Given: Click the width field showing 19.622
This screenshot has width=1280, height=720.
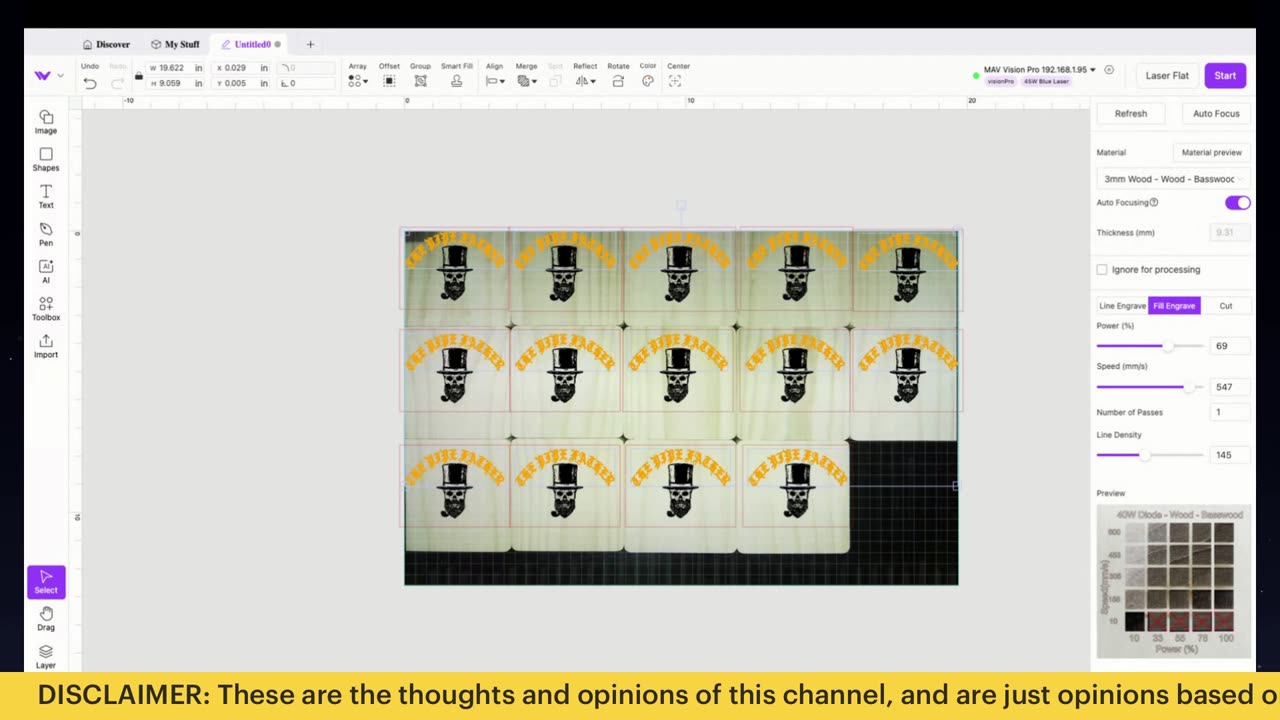Looking at the screenshot, I should pos(175,68).
